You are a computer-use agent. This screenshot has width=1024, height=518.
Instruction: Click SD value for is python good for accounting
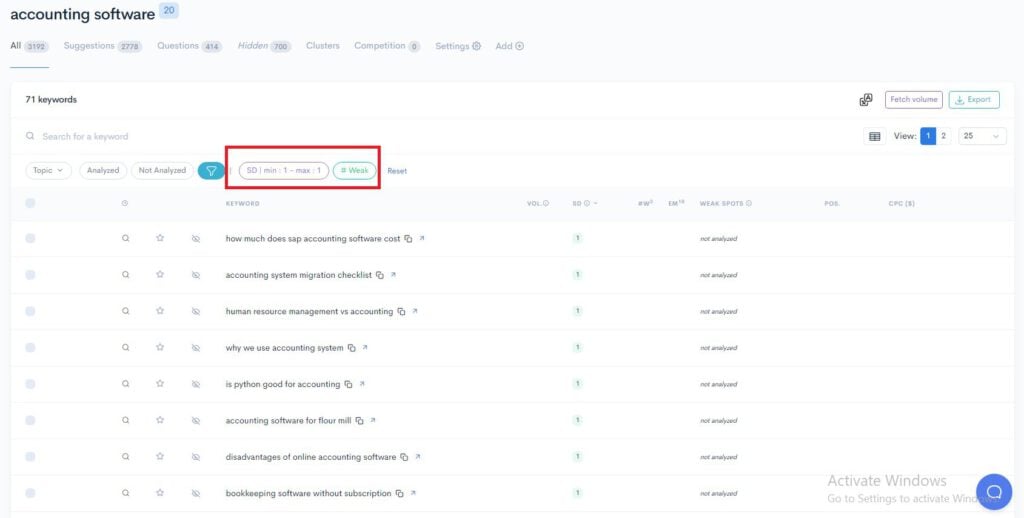pos(577,384)
